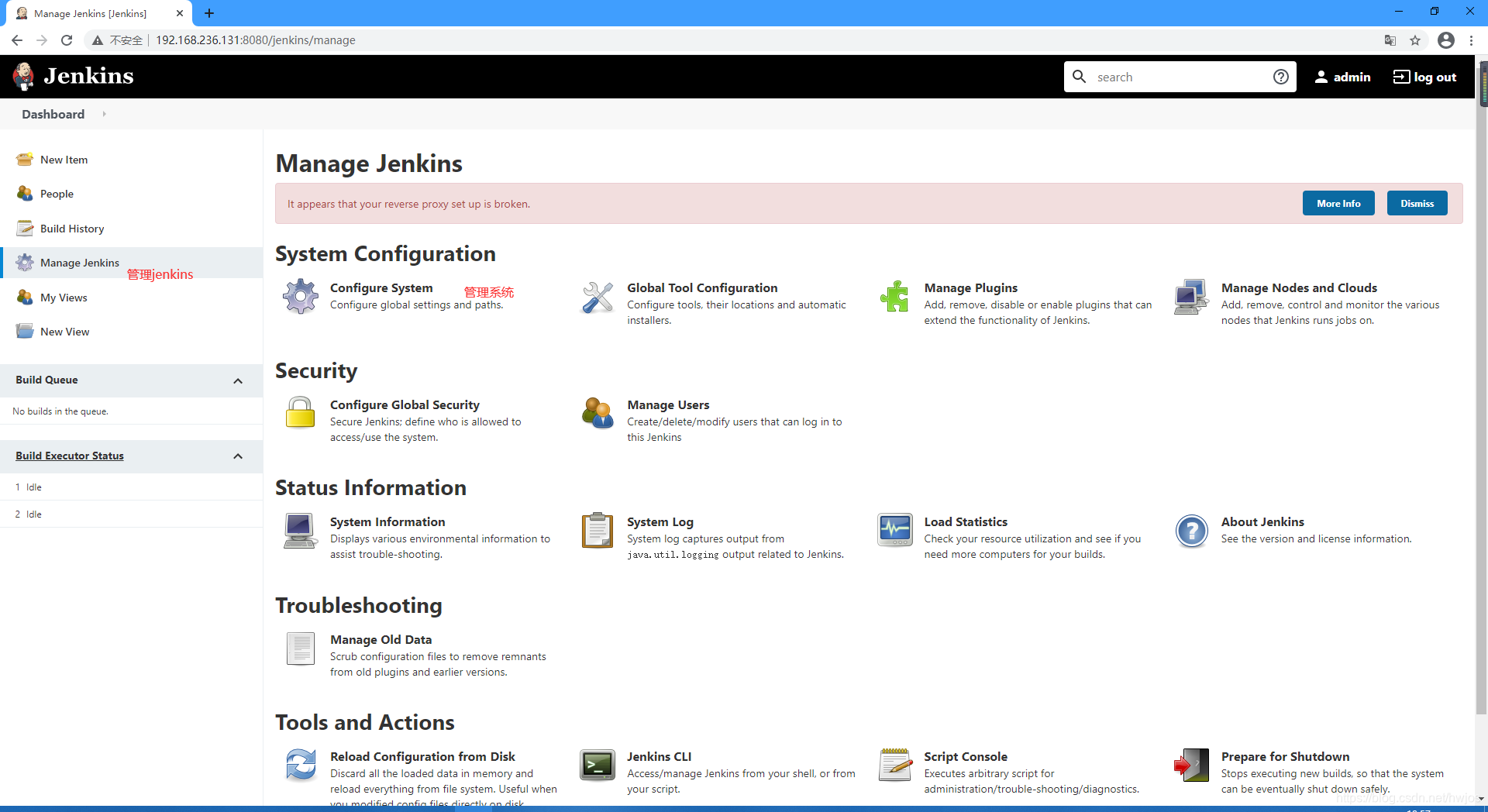
Task: Open the admin user link
Action: pos(1342,77)
